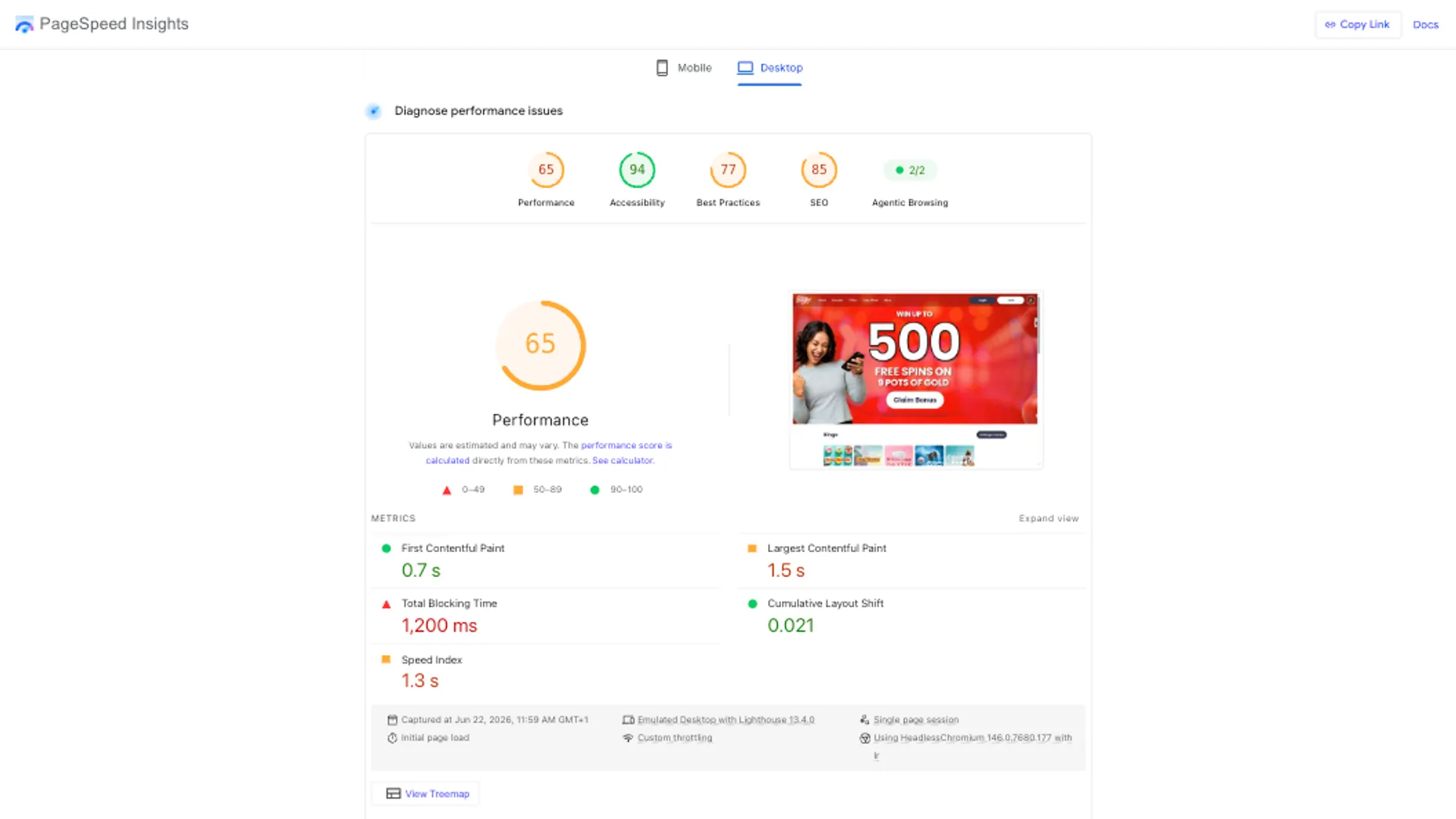Jump to Best Practices score 77
Viewport: 1456px width, 819px height.
click(x=728, y=170)
